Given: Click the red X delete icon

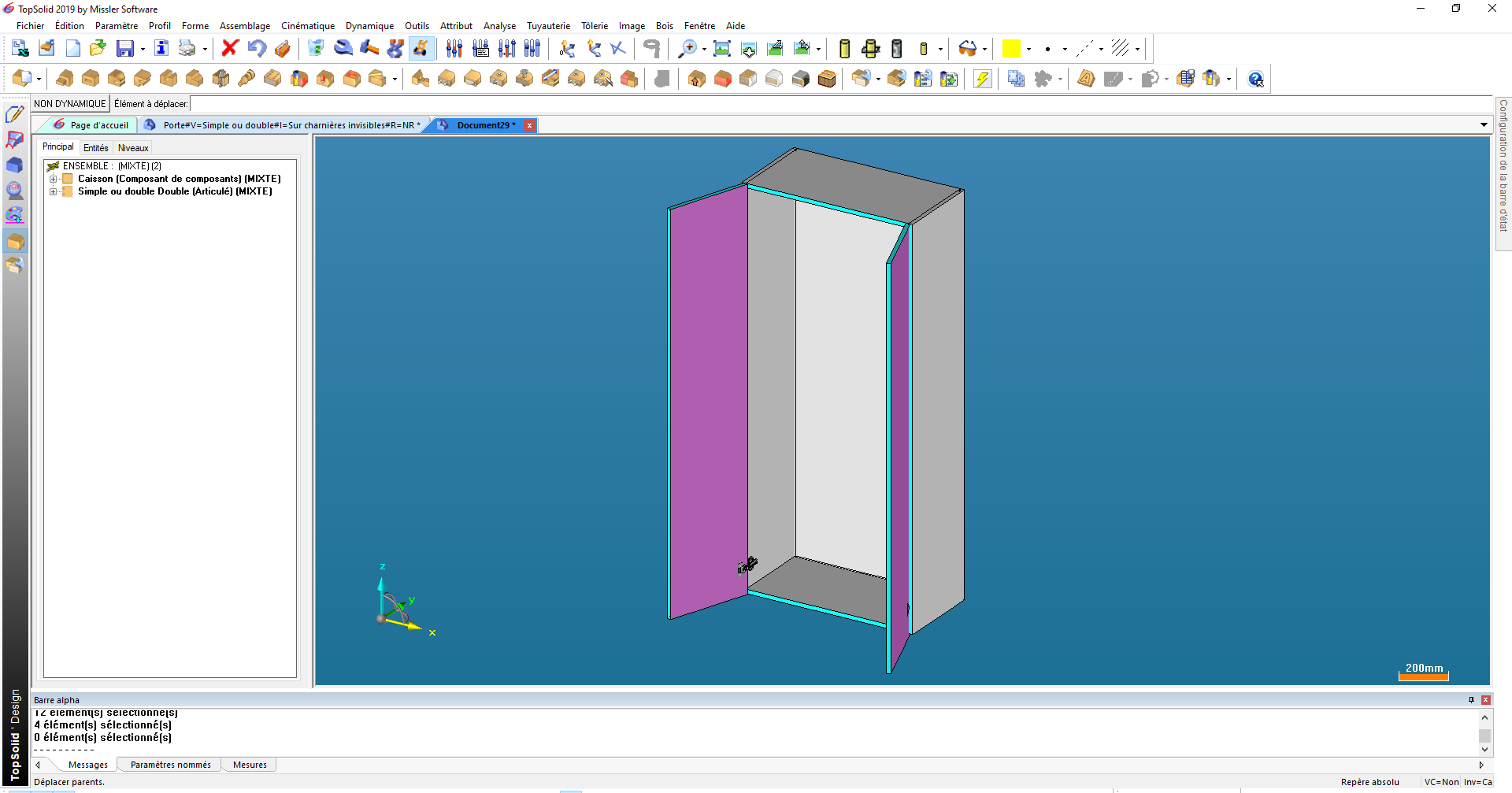Looking at the screenshot, I should pos(230,49).
